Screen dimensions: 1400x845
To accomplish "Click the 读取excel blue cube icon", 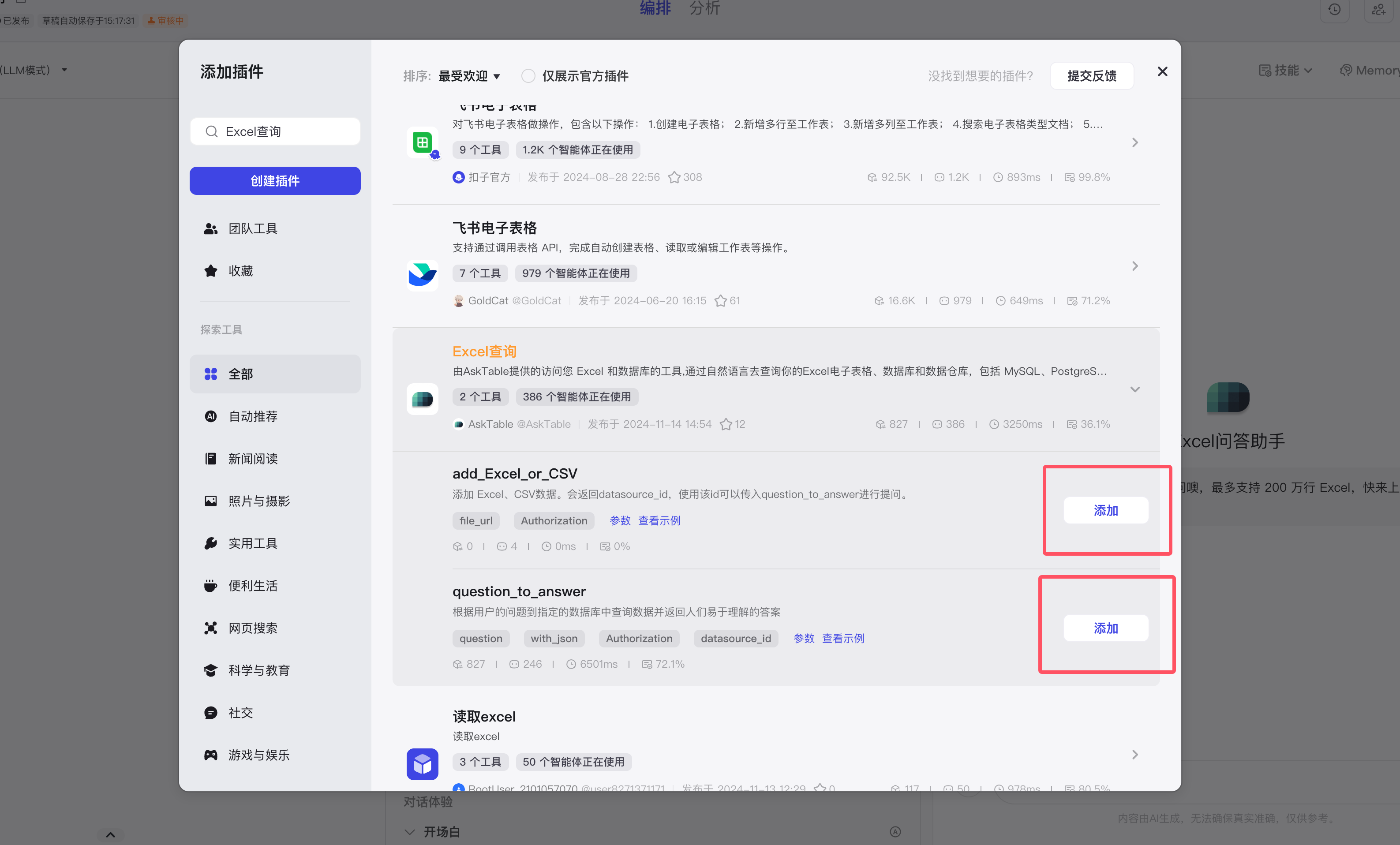I will 422,764.
